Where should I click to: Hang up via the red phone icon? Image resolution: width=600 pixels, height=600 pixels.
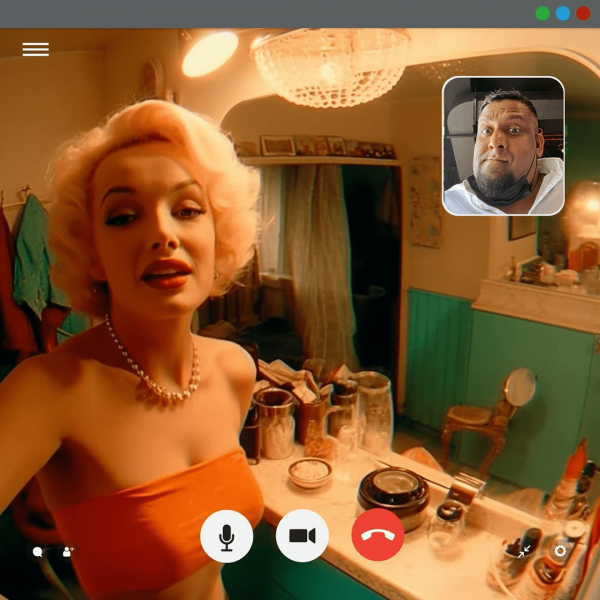pyautogui.click(x=378, y=536)
